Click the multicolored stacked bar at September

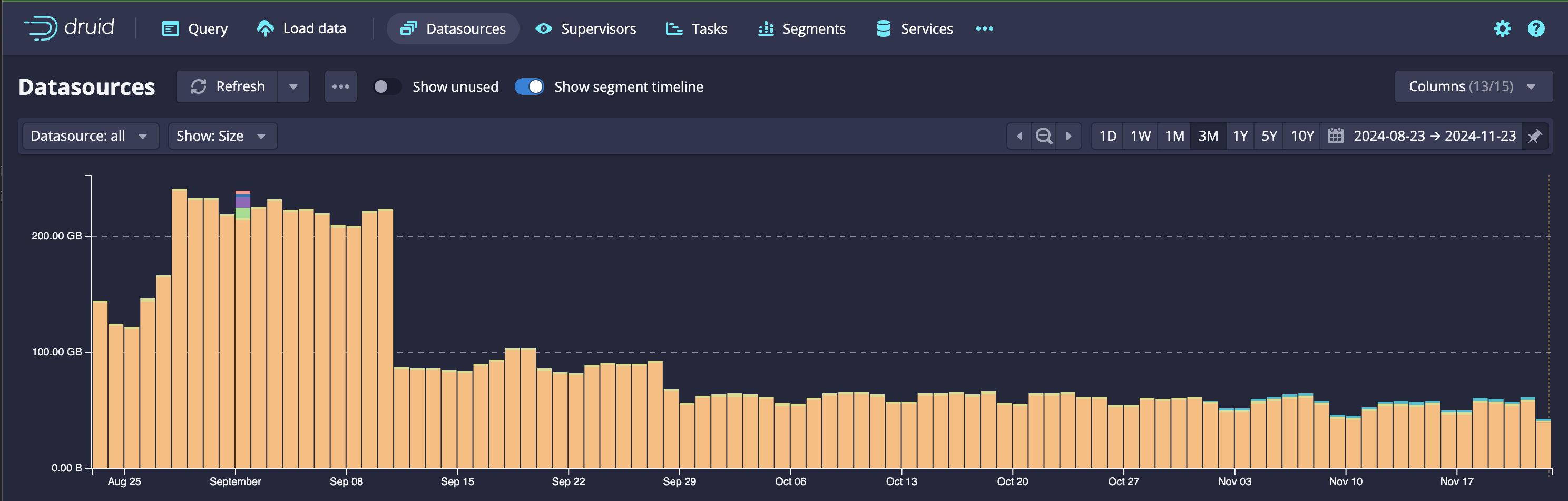click(243, 205)
